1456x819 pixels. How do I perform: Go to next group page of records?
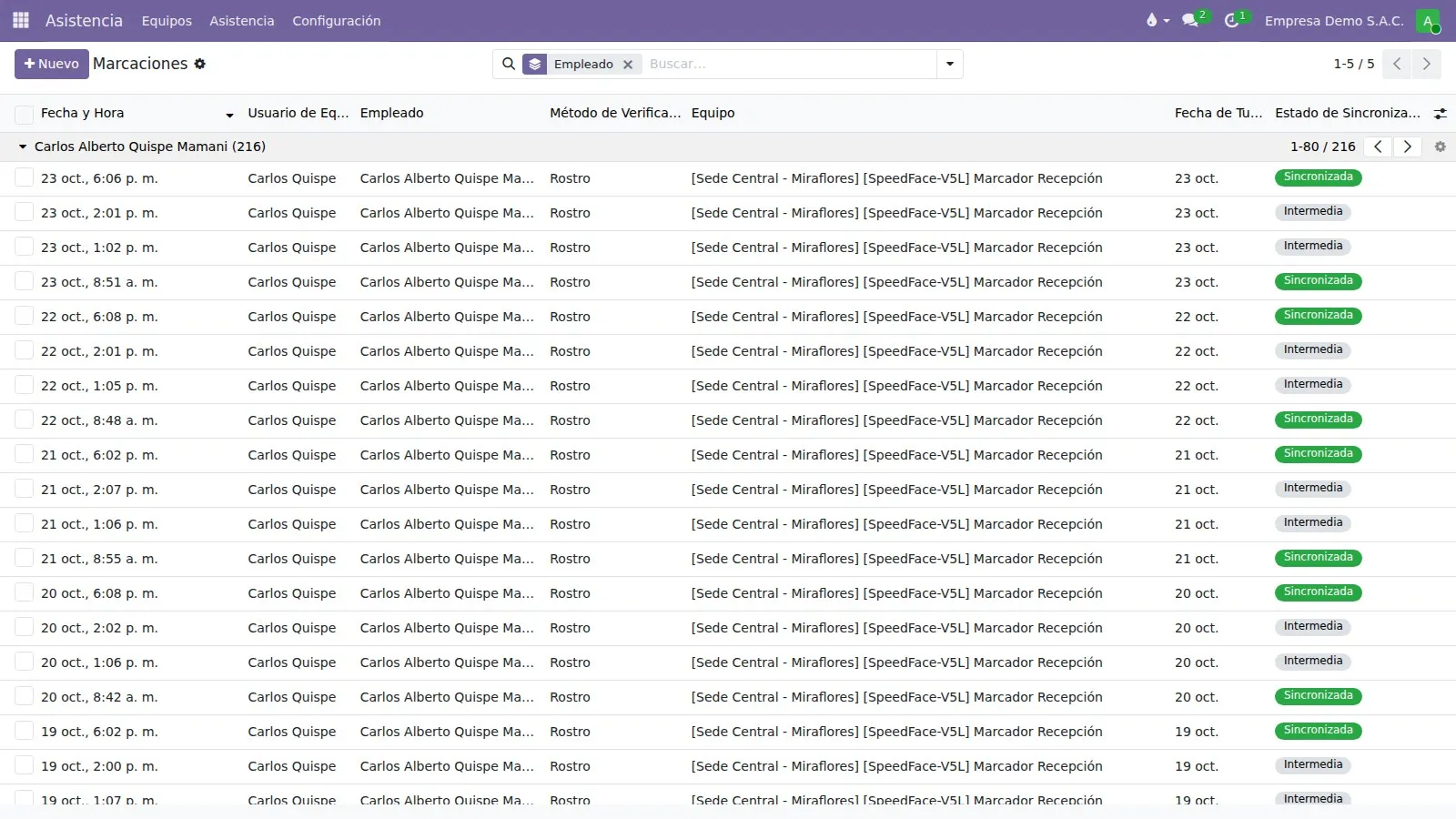pyautogui.click(x=1408, y=147)
